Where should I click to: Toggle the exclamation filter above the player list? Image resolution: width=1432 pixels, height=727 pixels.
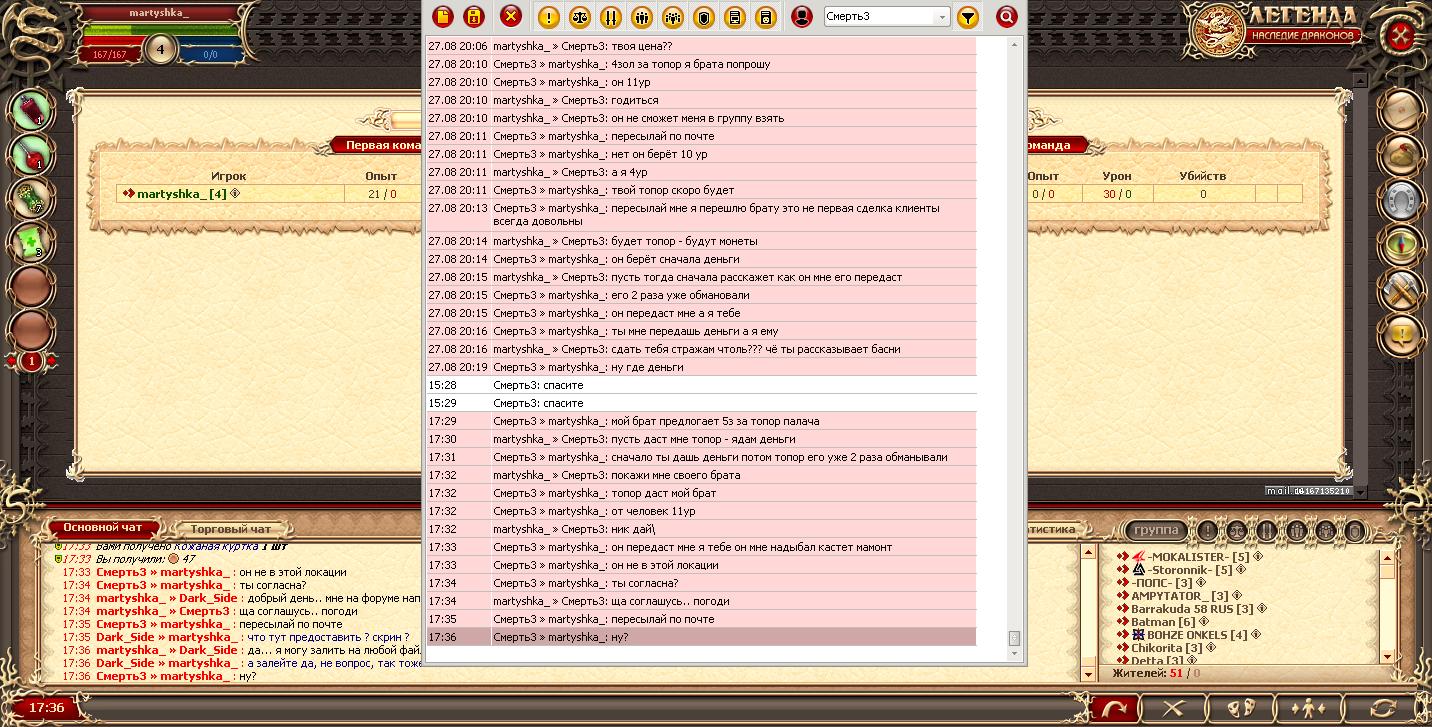[1208, 531]
